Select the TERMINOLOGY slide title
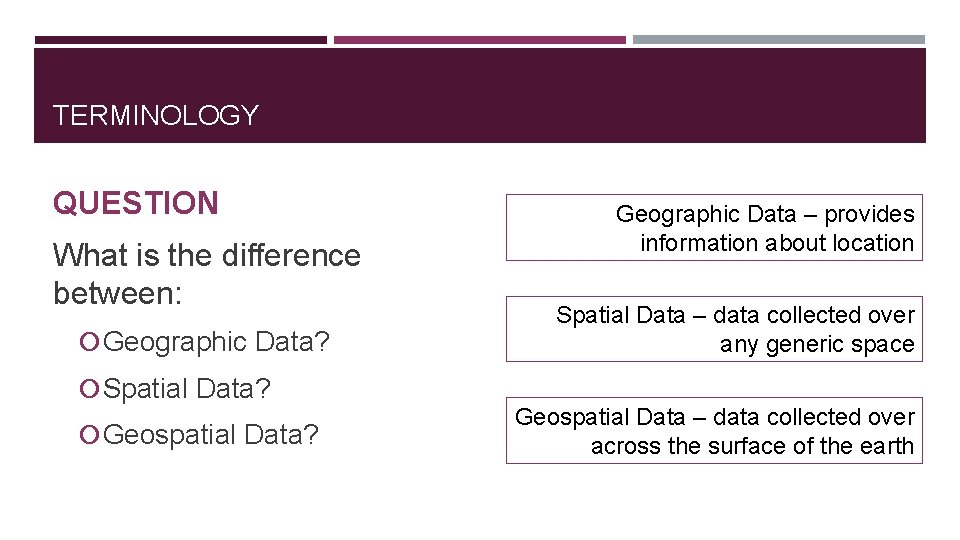Screen dimensions: 960x540 [x=155, y=116]
